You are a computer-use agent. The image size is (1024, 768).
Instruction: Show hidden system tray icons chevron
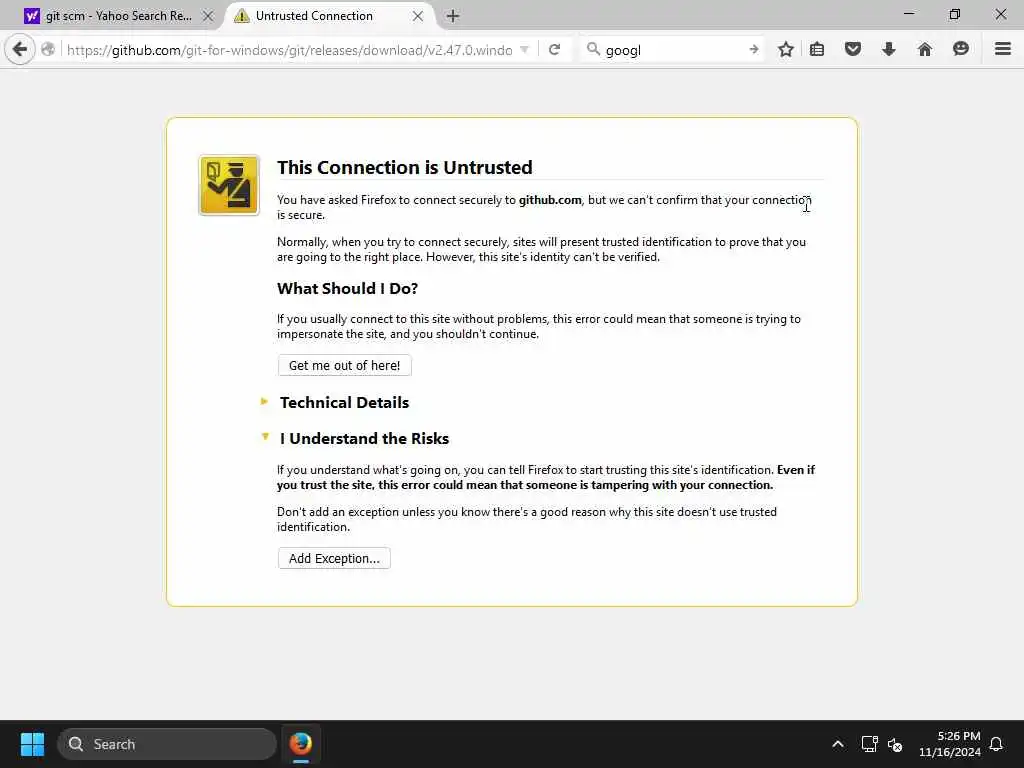click(837, 744)
